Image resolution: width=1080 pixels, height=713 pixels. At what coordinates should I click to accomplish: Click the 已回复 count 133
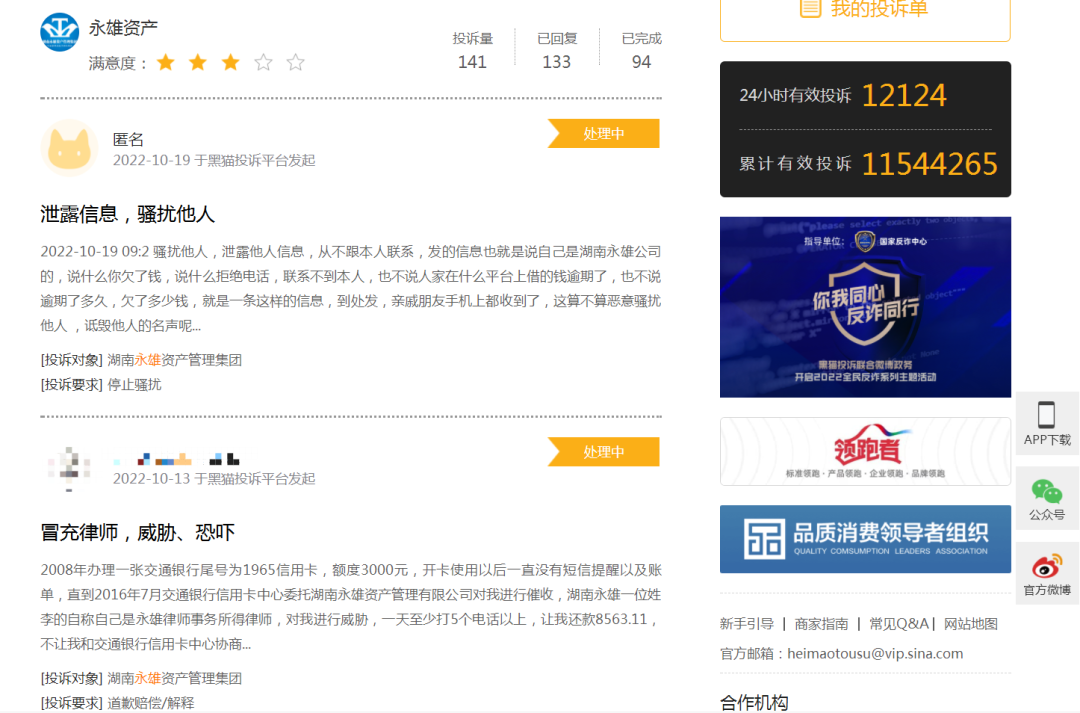tap(557, 62)
